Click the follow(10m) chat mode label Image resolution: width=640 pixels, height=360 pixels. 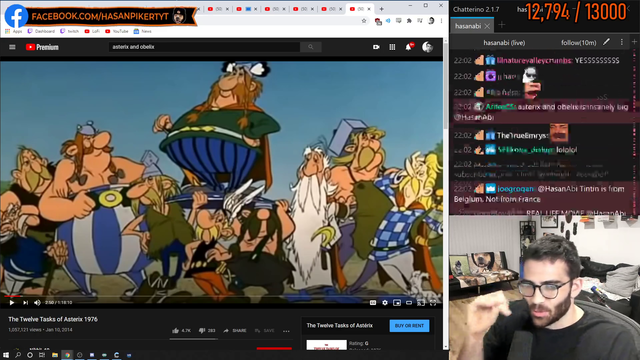tap(578, 42)
